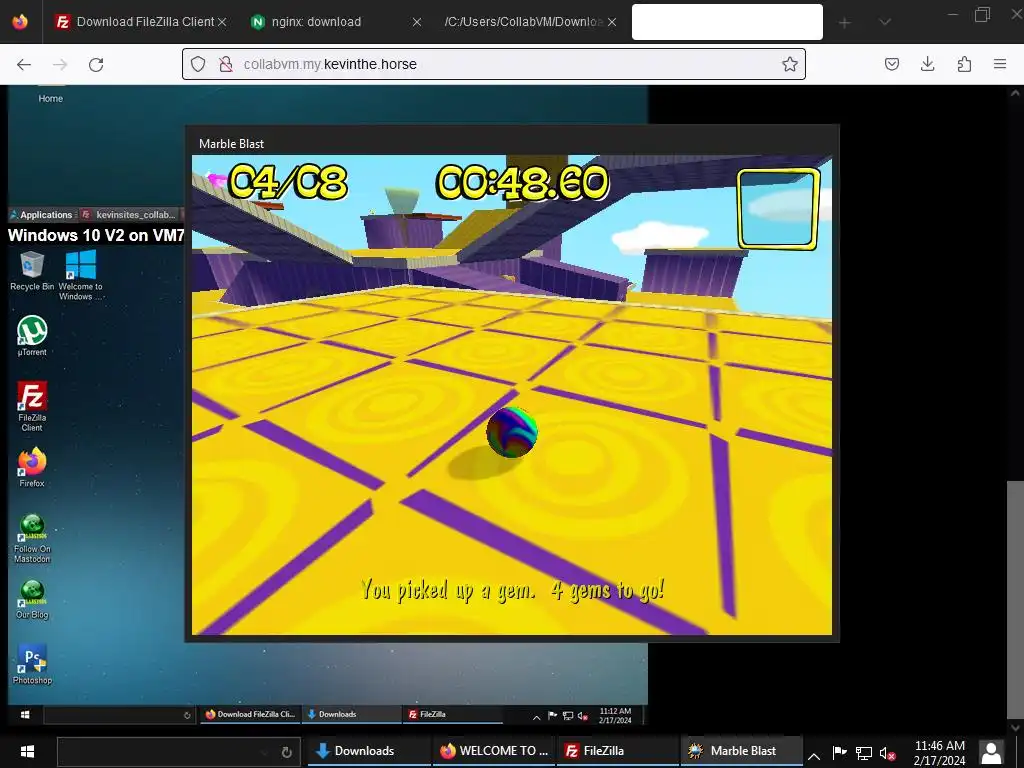1024x768 pixels.
Task: Focus the collabvm.my.kevinthe.horse address bar
Action: pos(494,64)
